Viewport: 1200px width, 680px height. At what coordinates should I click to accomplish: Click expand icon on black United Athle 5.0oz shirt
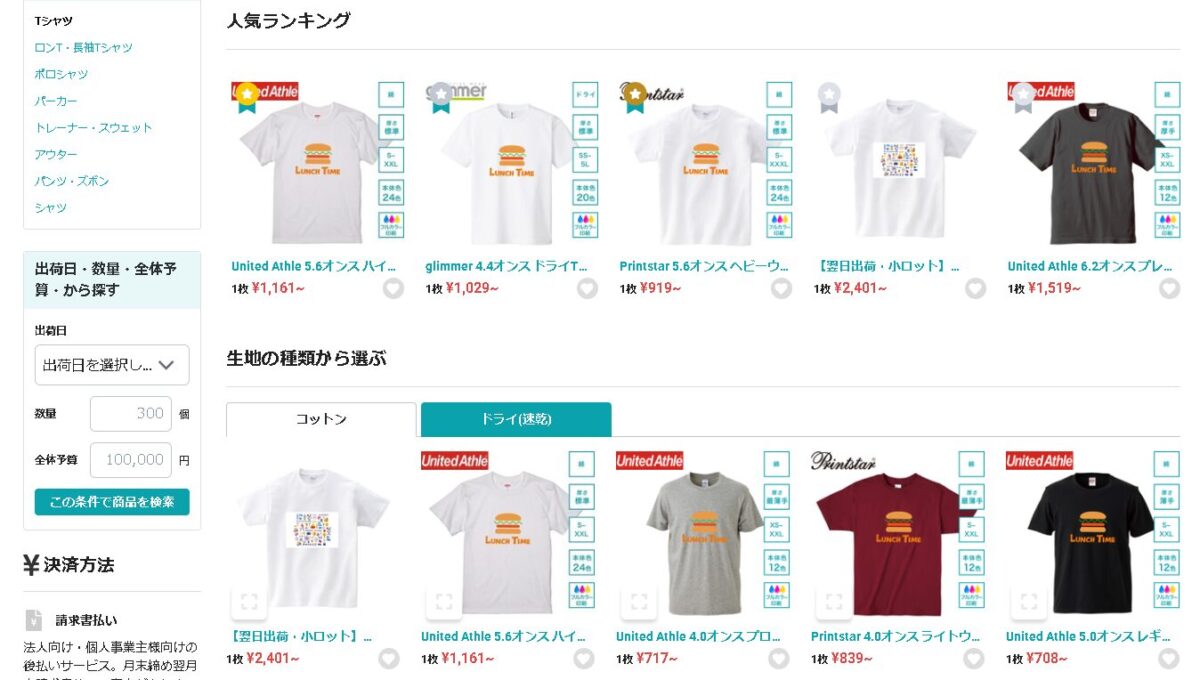[x=1029, y=601]
